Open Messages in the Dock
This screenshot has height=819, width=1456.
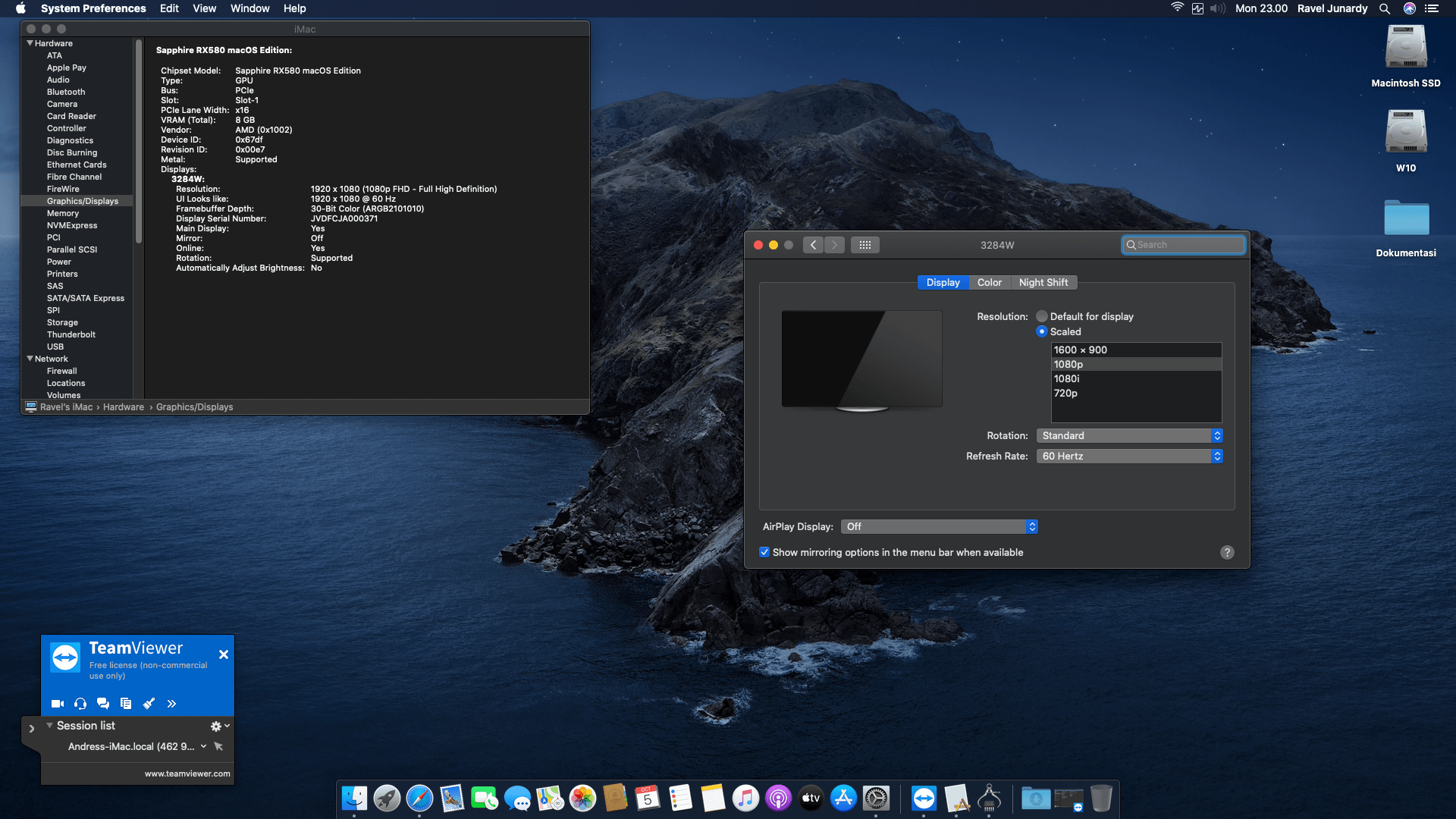click(x=517, y=798)
